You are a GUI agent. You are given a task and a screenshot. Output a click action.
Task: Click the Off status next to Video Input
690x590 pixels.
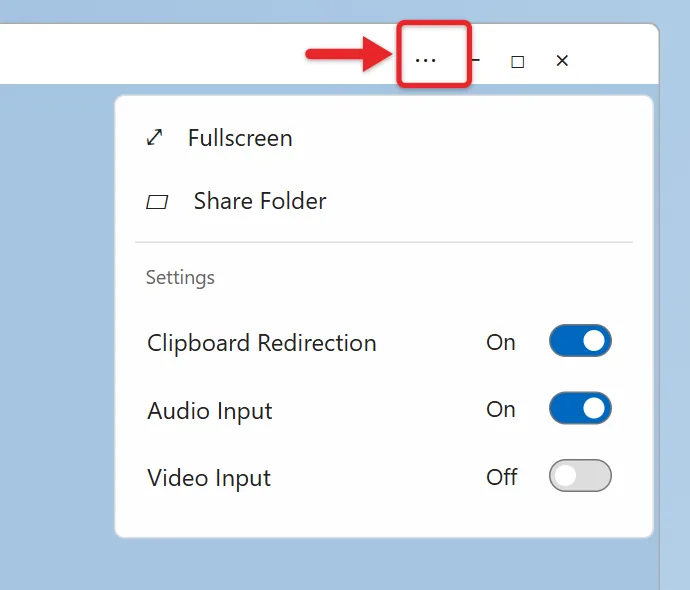coord(502,477)
